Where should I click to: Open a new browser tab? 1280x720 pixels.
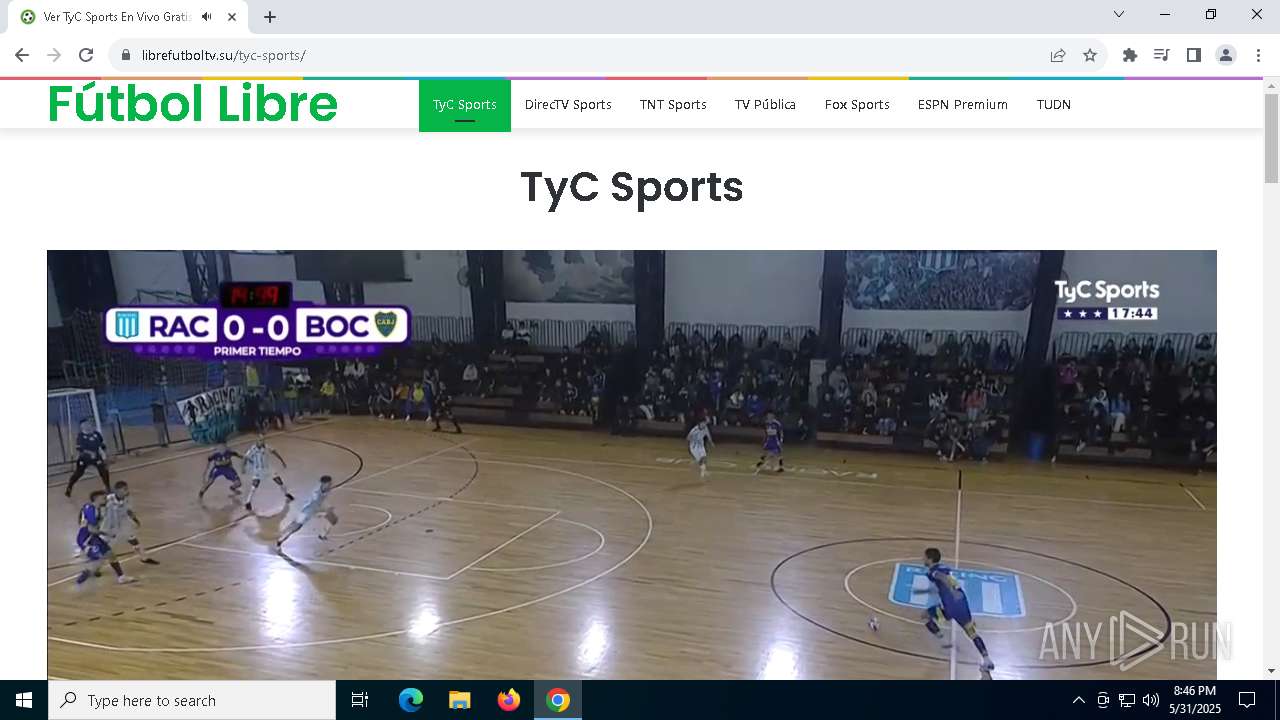(270, 17)
